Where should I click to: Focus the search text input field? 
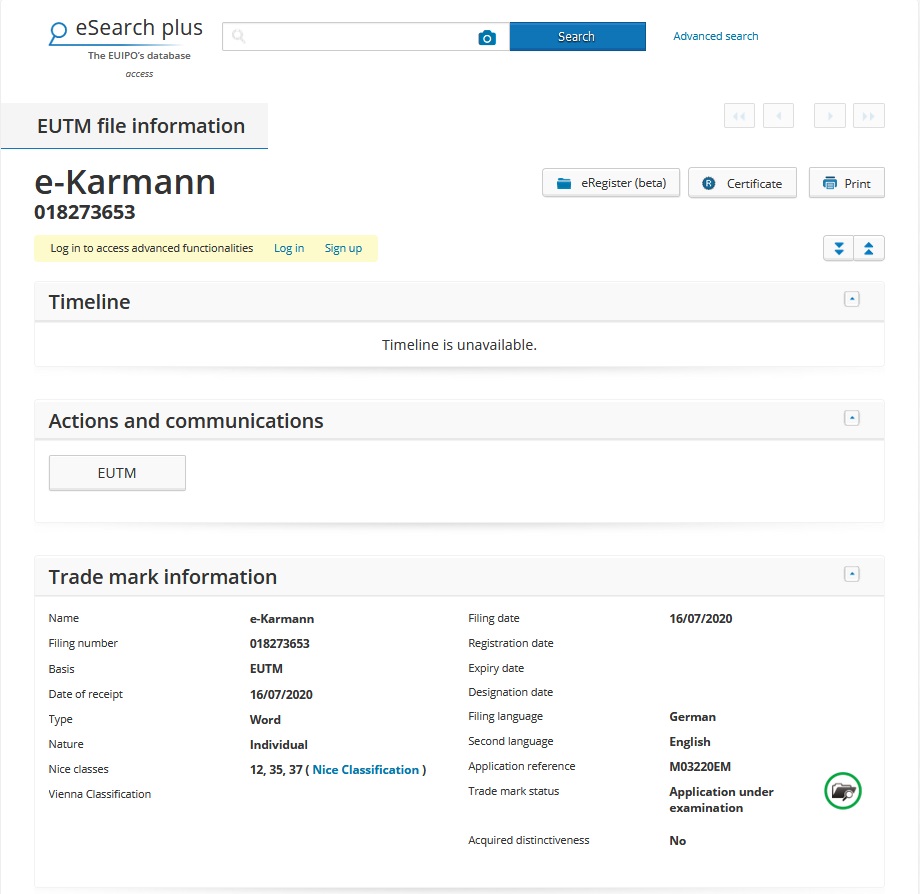(x=360, y=37)
